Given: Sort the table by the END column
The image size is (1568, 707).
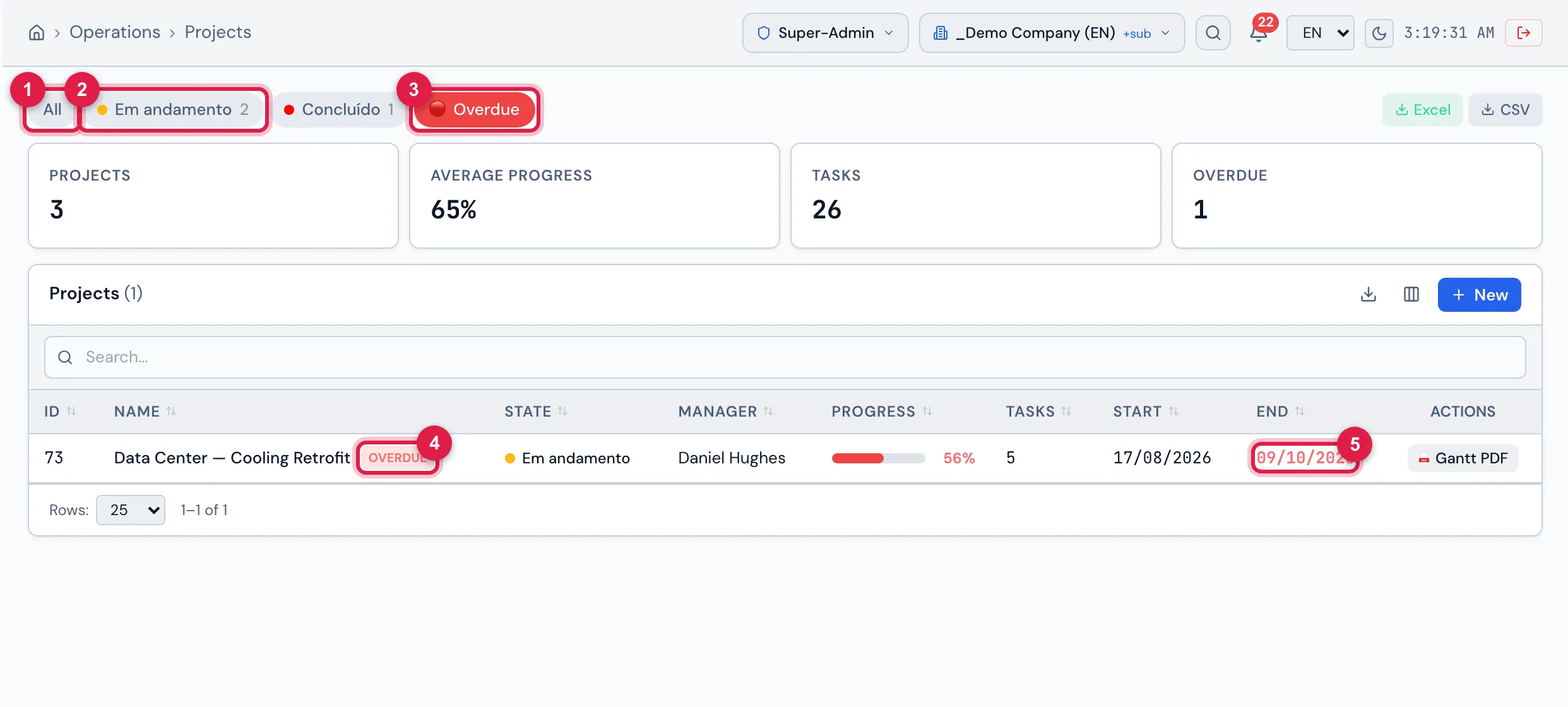Looking at the screenshot, I should [x=1280, y=412].
